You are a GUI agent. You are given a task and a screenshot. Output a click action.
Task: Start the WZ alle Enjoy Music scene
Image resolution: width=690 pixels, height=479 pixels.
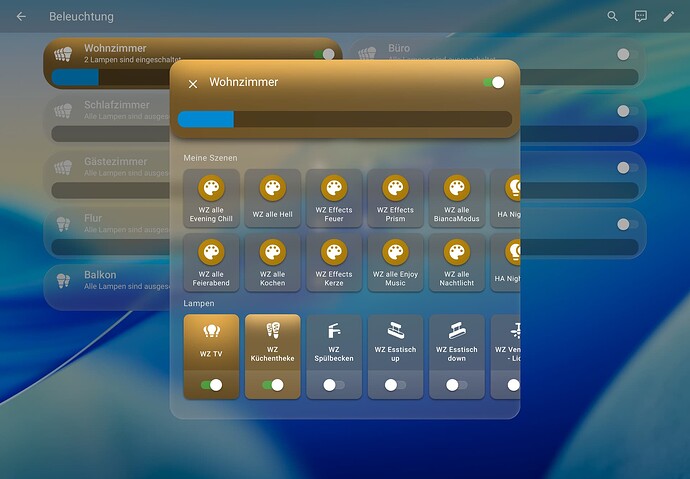click(x=395, y=263)
